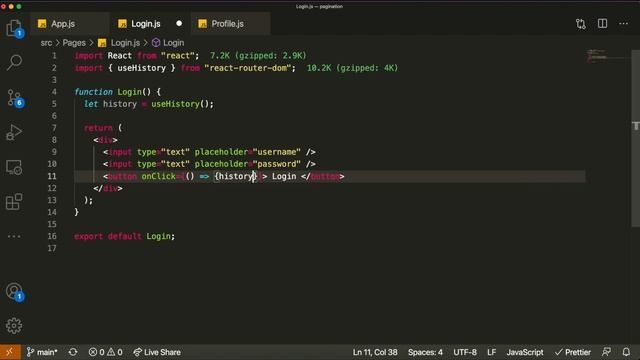Open More Actions menu in editor toolbar
This screenshot has width=640, height=360.
[624, 24]
